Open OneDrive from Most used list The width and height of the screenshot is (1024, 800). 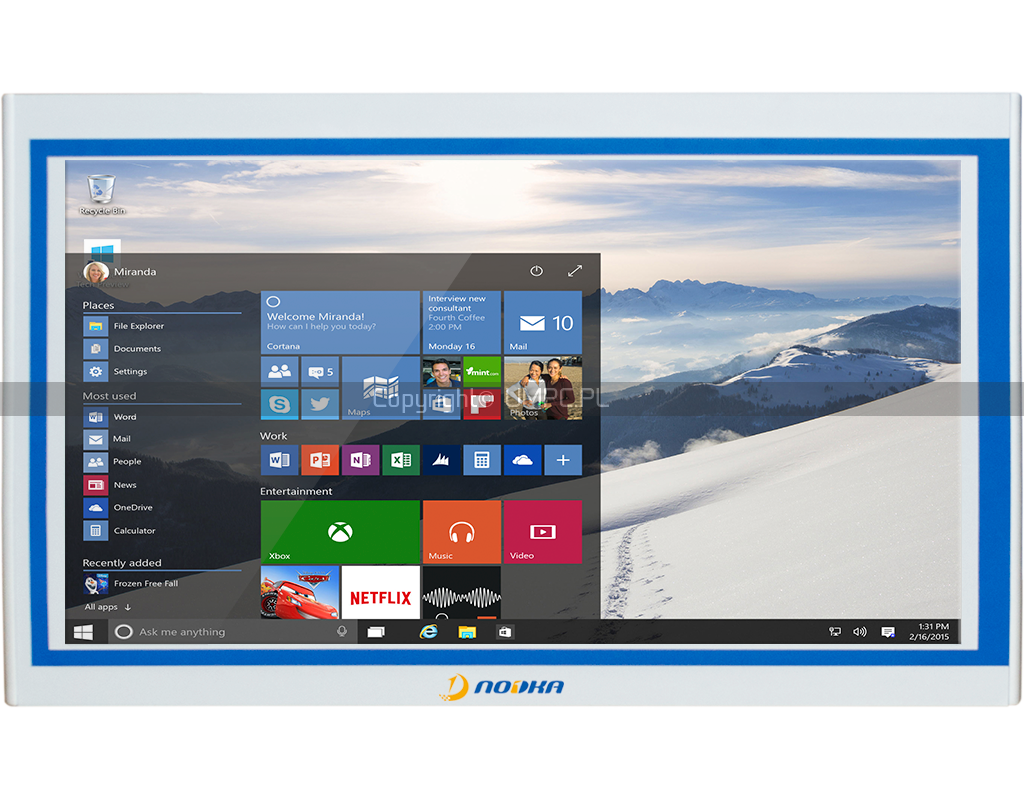pos(118,507)
